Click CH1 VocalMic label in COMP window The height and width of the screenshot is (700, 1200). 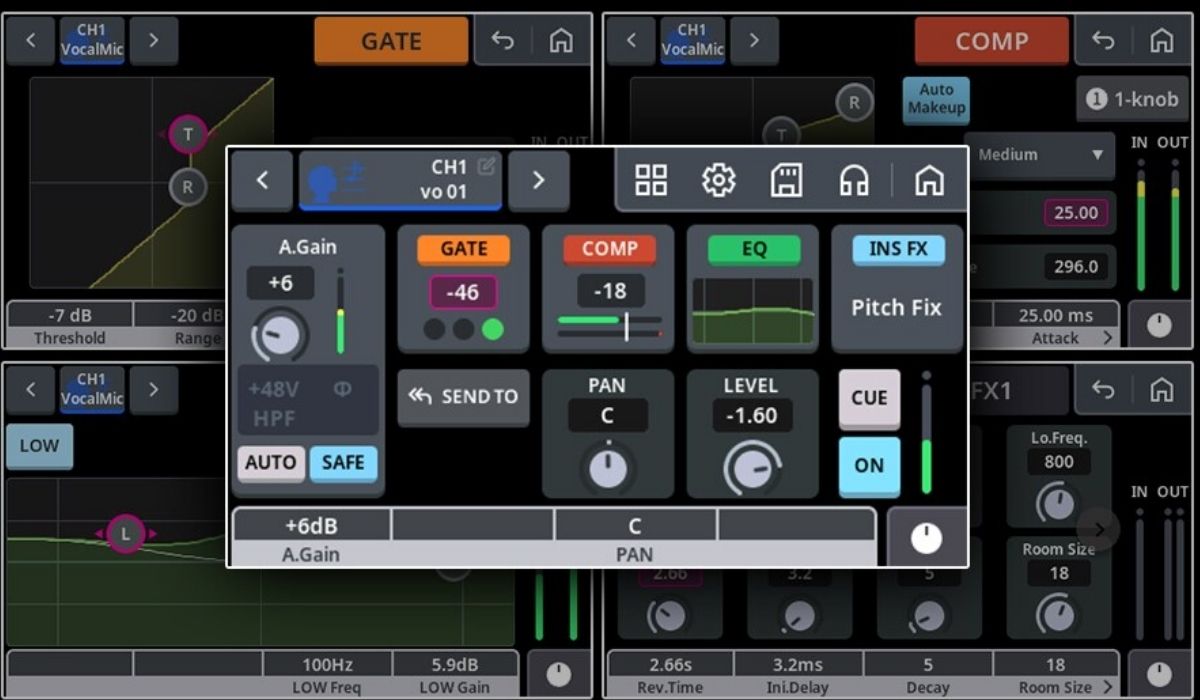(692, 41)
